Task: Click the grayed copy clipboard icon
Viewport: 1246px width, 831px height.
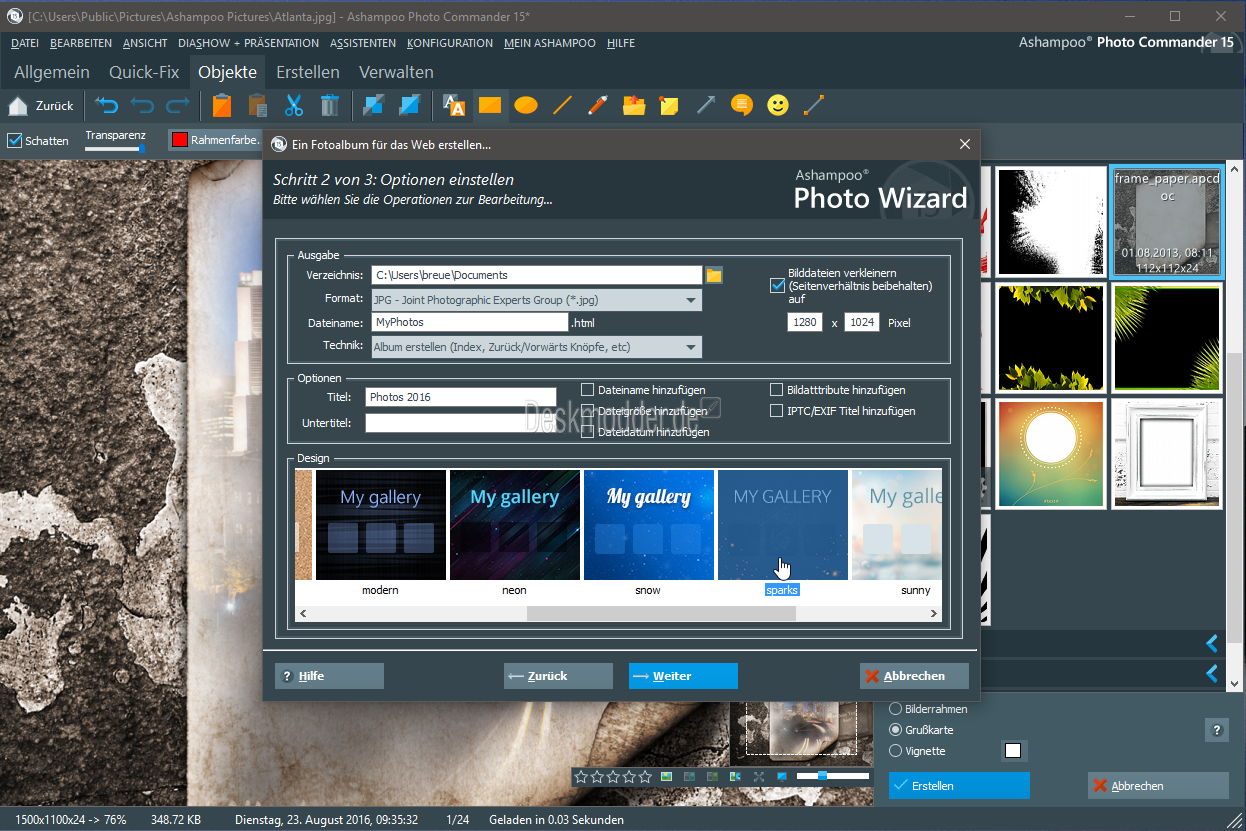Action: [x=258, y=105]
